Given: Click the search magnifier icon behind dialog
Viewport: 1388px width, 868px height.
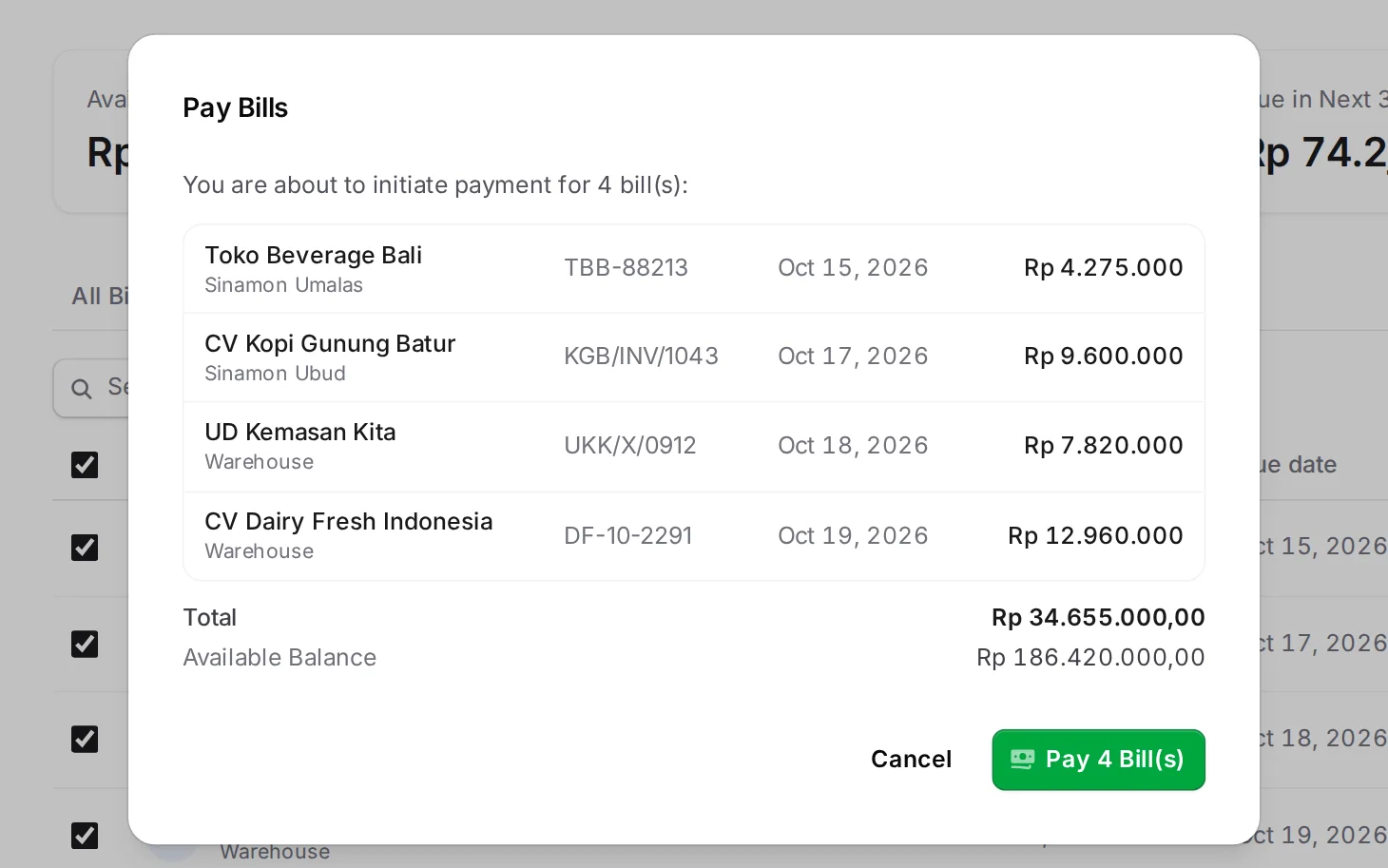Looking at the screenshot, I should pos(82,388).
